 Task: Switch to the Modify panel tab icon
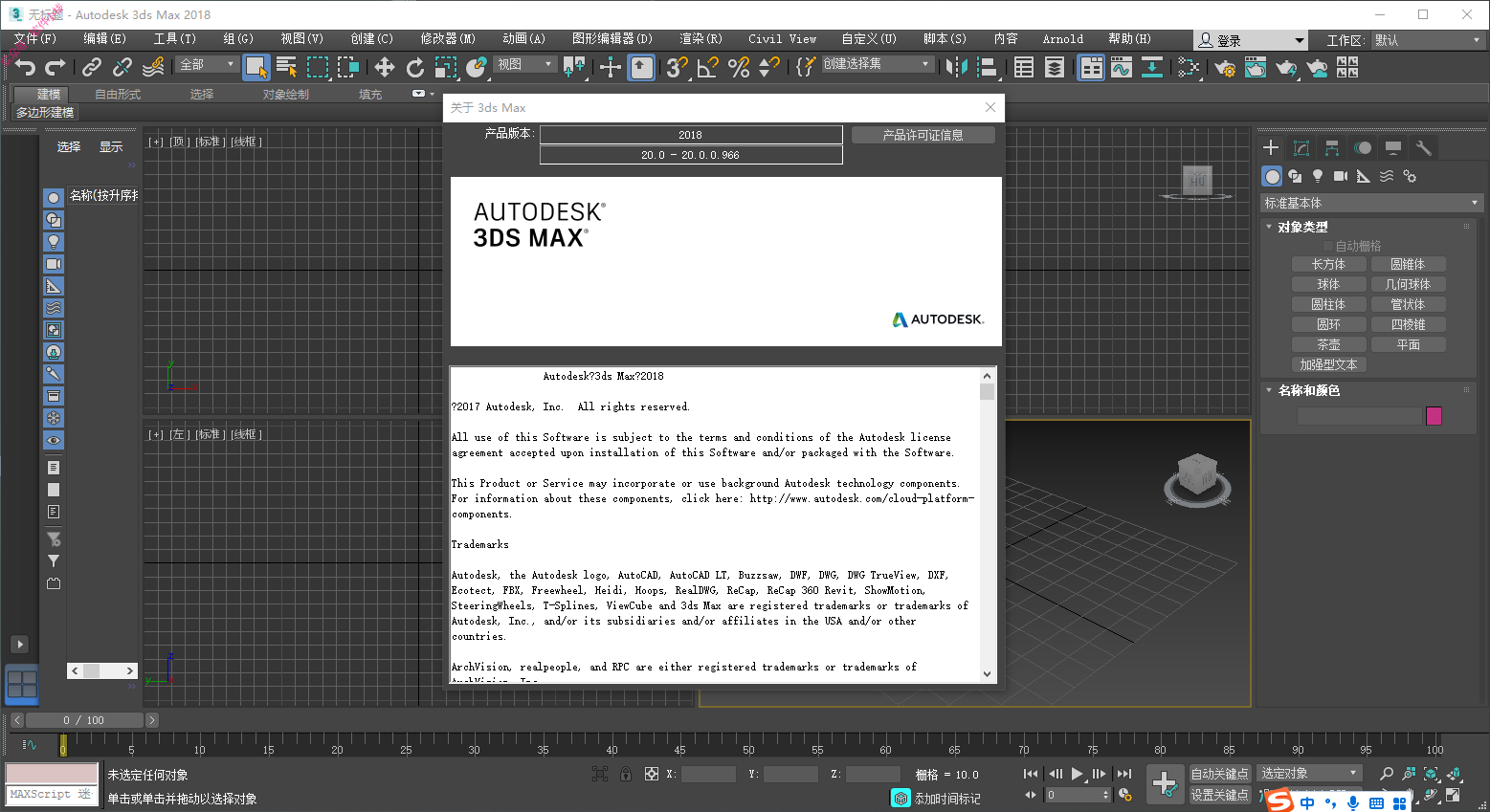tap(1301, 148)
